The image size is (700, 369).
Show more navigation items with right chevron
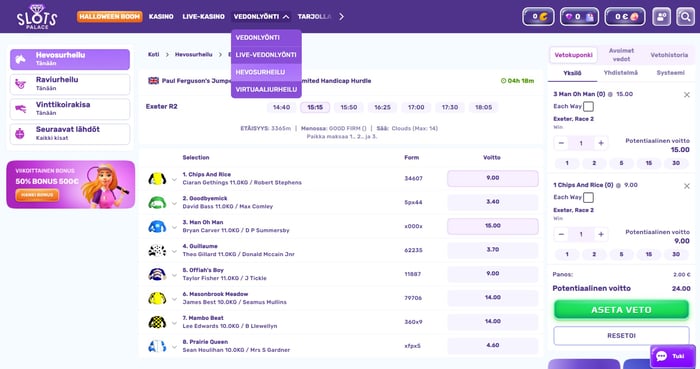[x=341, y=17]
